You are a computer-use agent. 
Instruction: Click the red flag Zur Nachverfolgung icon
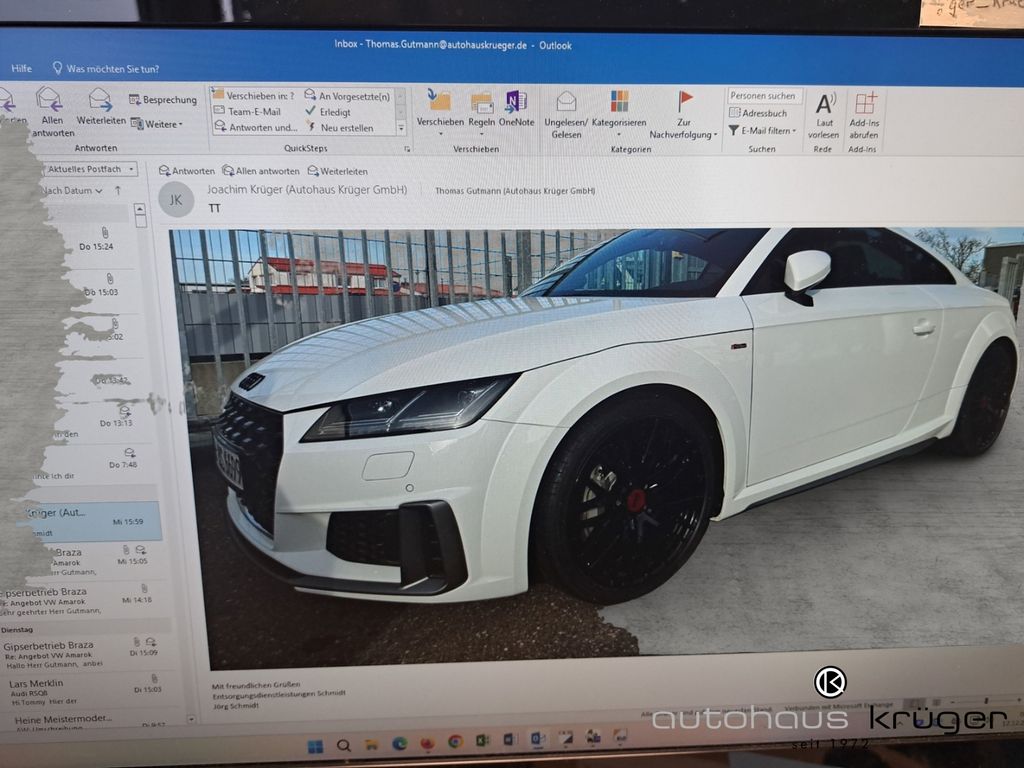[685, 101]
